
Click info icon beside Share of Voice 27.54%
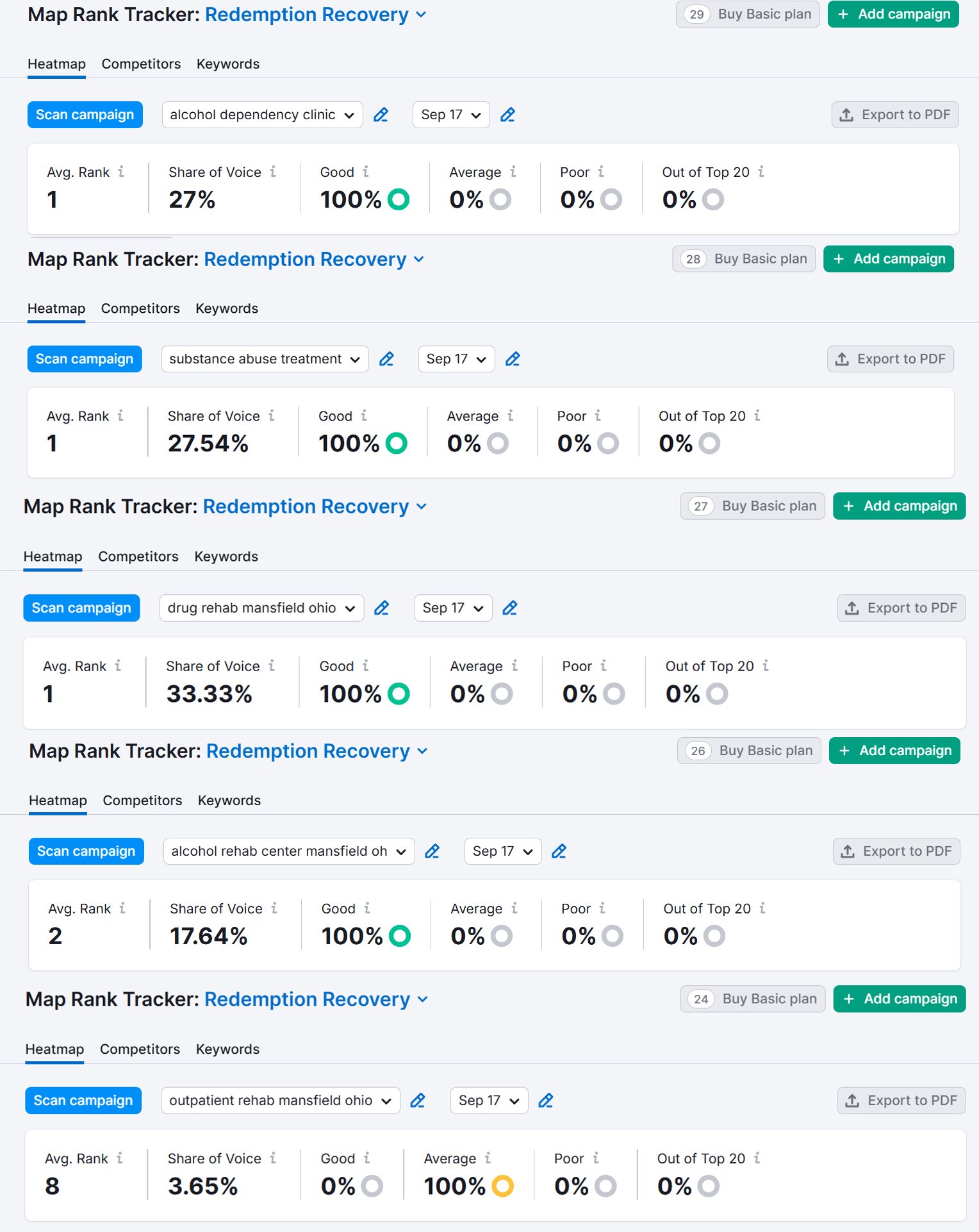272,416
